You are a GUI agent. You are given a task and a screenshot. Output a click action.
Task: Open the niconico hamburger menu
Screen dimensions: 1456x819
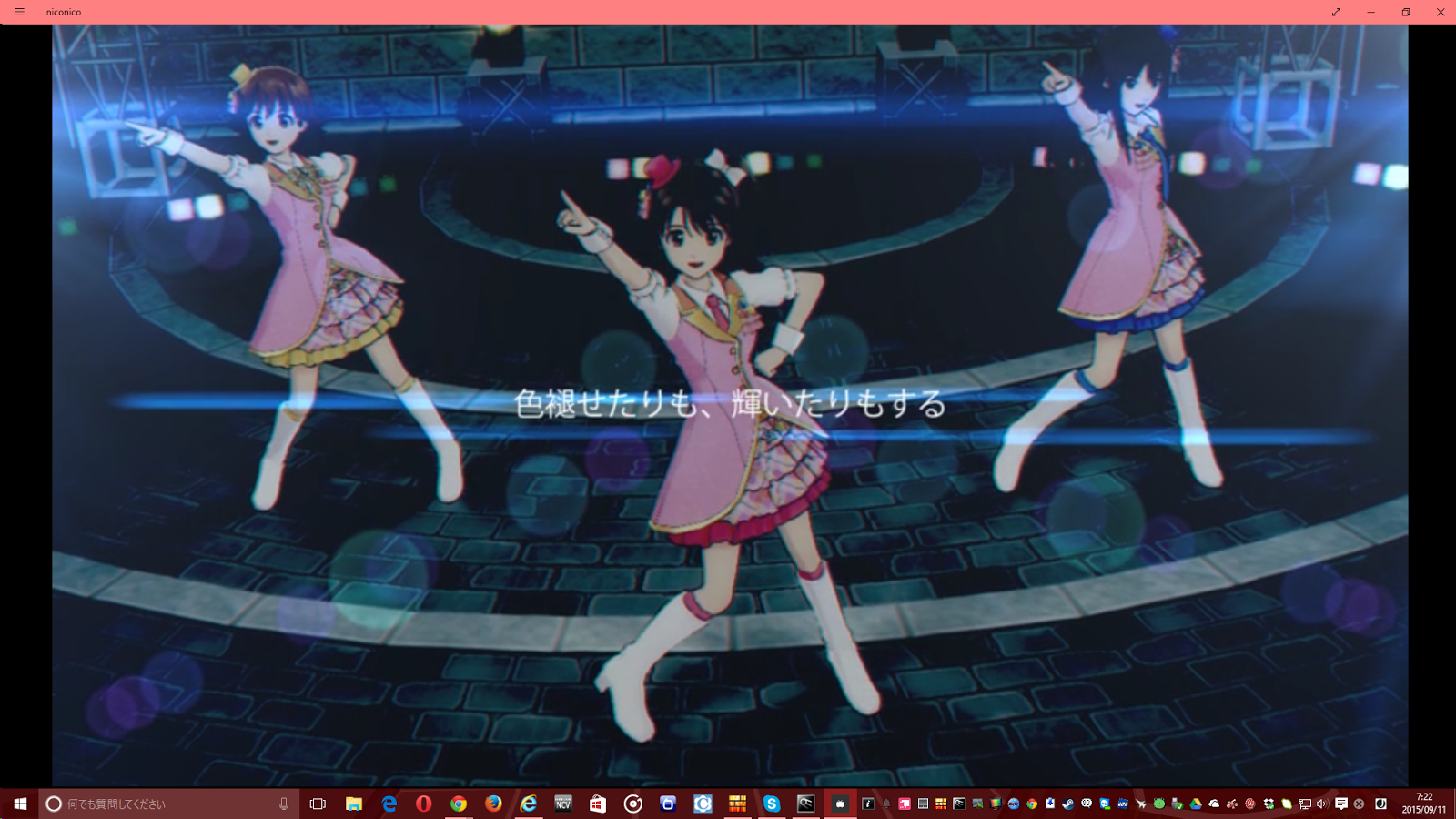19,12
